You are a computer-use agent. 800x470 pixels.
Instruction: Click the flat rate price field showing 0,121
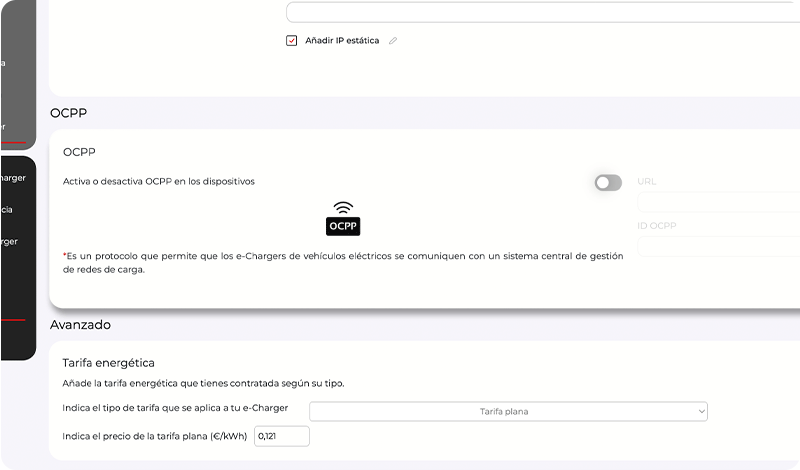coord(282,436)
